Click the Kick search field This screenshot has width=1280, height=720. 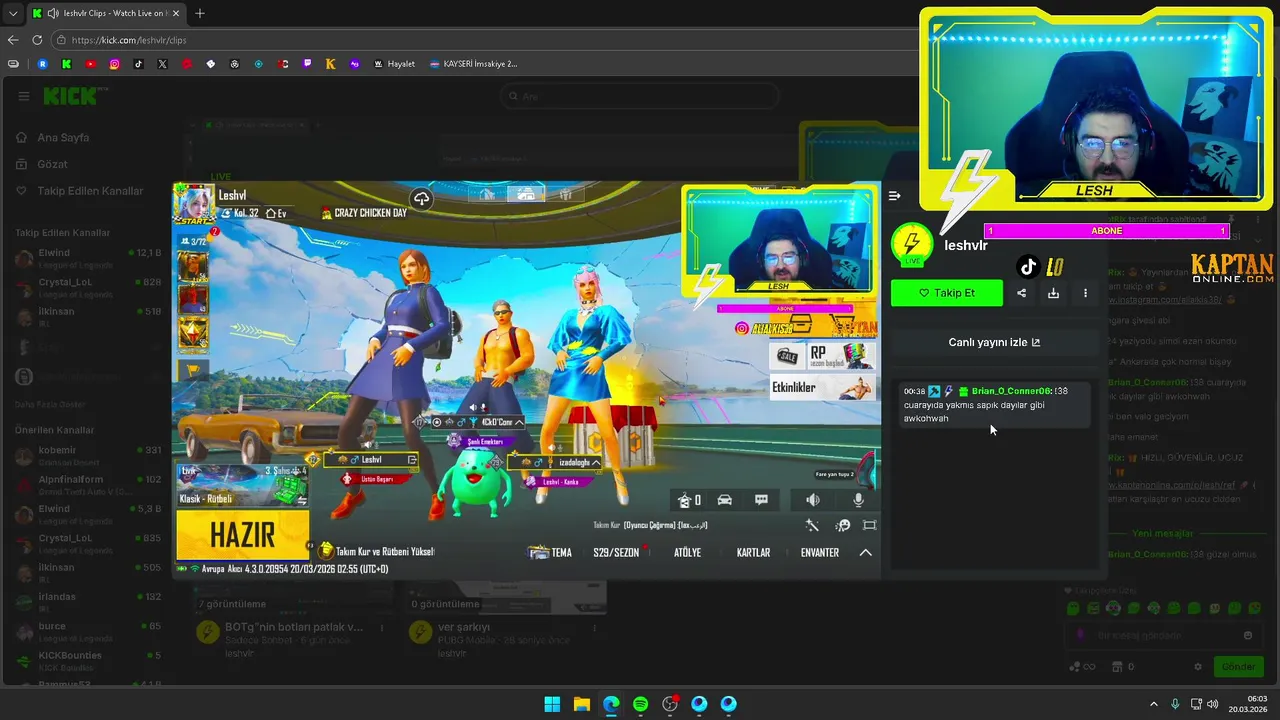(x=640, y=96)
